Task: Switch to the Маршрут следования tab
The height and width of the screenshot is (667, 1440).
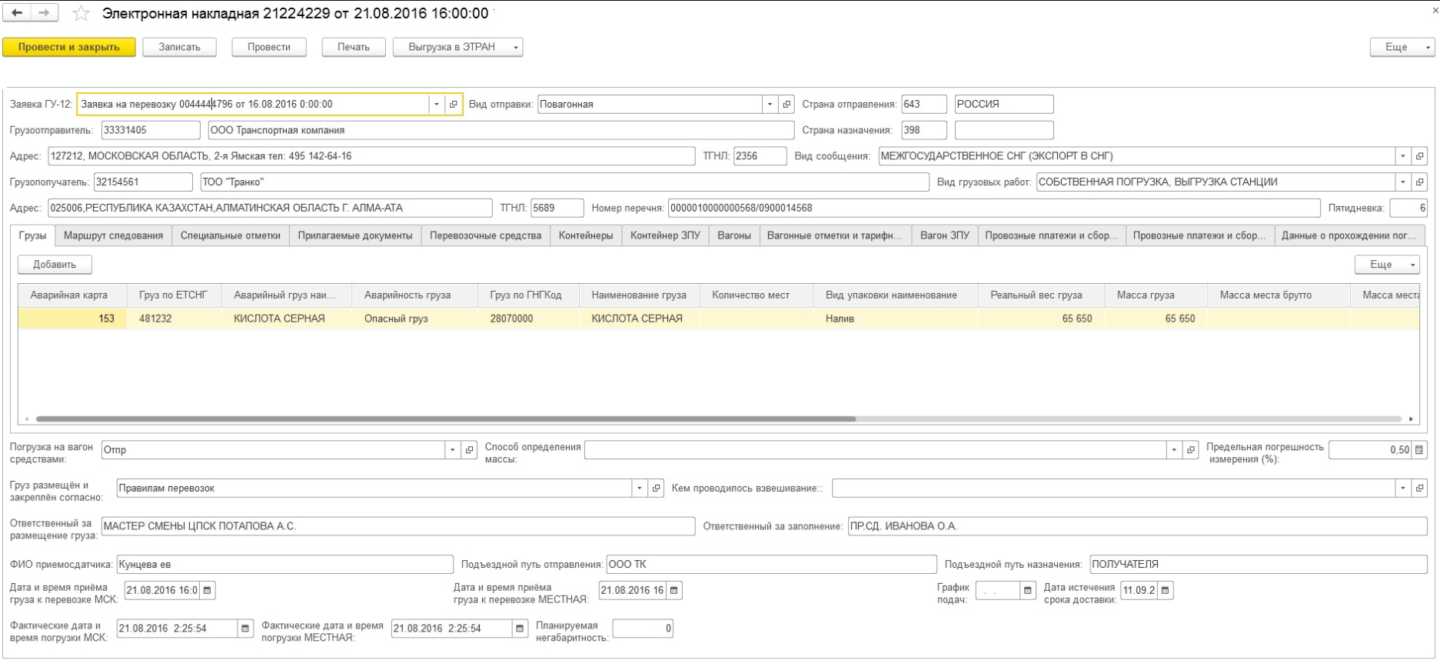Action: [113, 236]
